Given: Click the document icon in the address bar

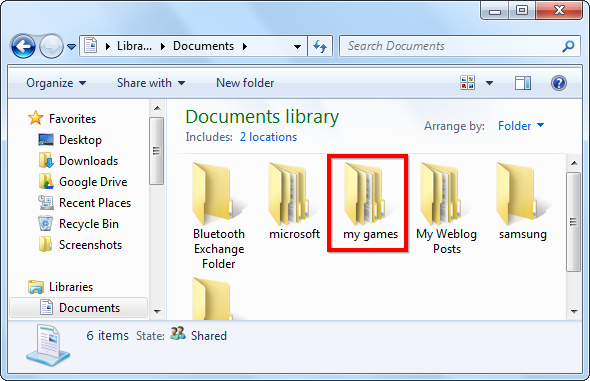Looking at the screenshot, I should [x=91, y=46].
